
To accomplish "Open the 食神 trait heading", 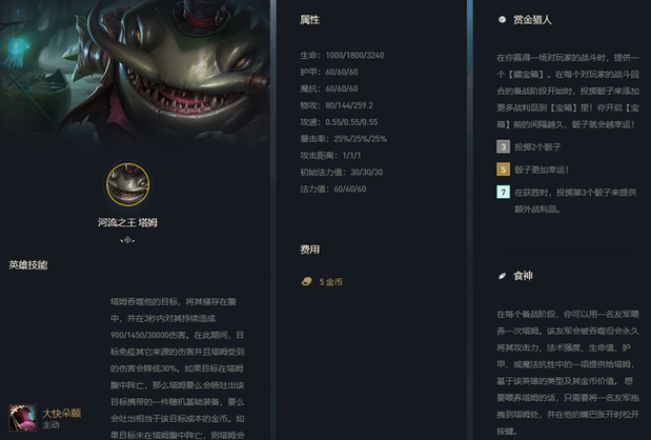I will pyautogui.click(x=523, y=276).
